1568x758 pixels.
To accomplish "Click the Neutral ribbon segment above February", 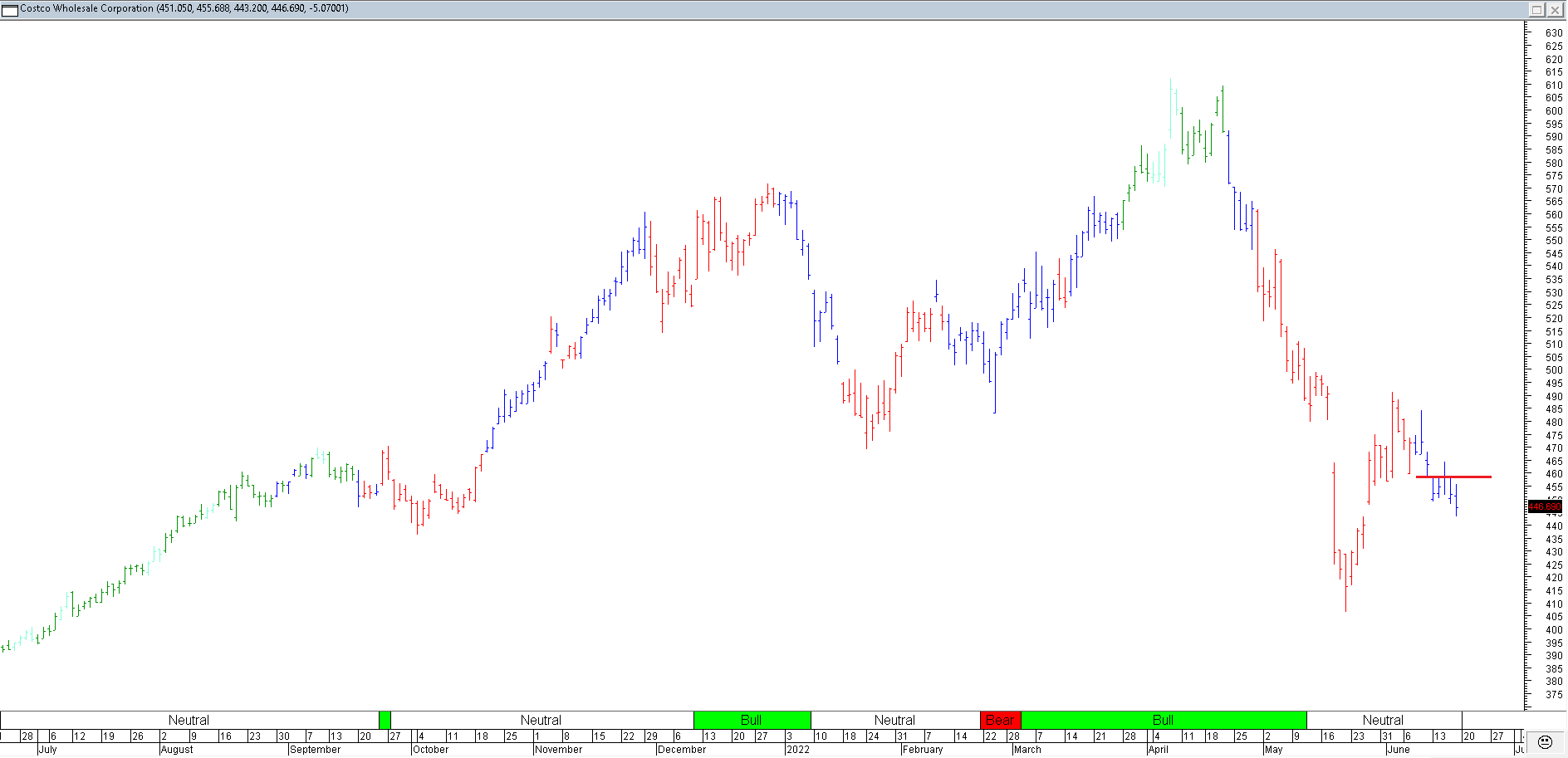I will 895,720.
